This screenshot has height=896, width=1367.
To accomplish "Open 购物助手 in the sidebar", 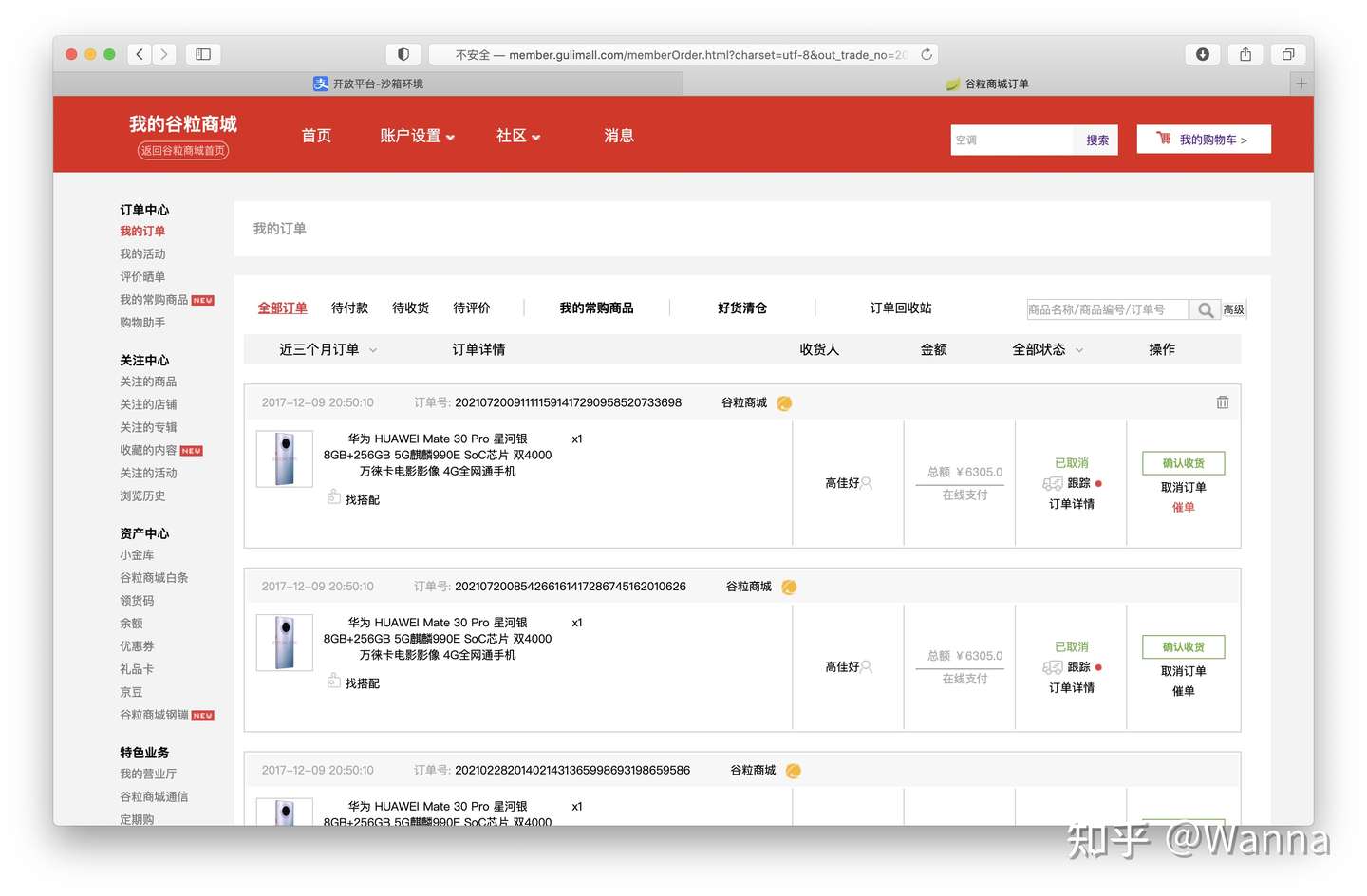I will point(142,323).
